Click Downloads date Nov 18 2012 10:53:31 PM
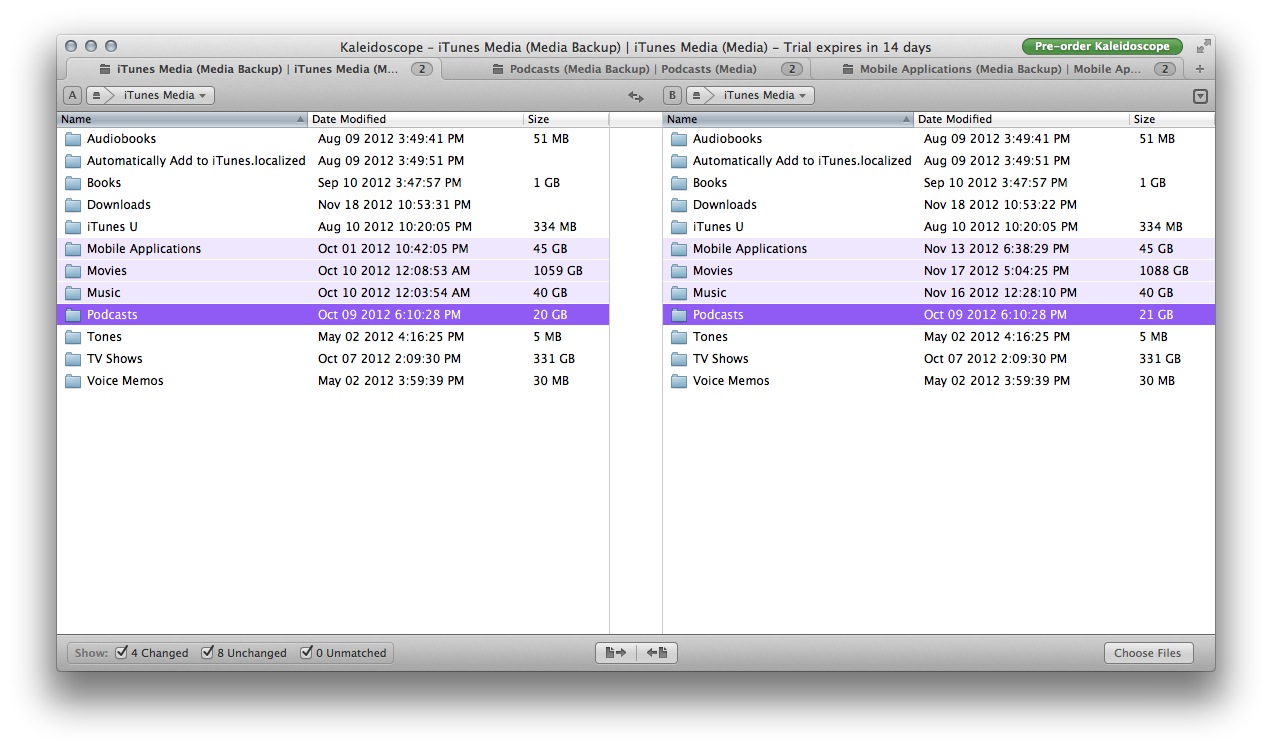The width and height of the screenshot is (1272, 750). [x=394, y=205]
